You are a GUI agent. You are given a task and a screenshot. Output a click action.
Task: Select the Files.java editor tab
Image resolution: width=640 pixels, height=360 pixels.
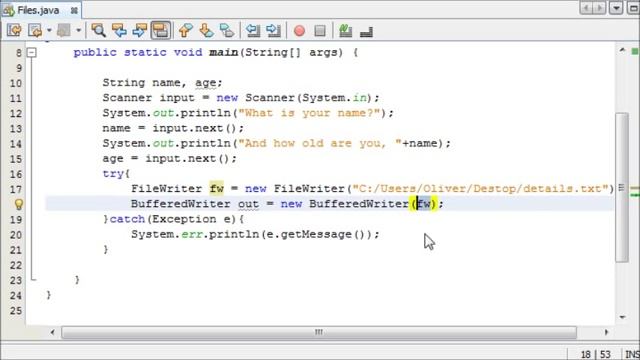point(38,10)
